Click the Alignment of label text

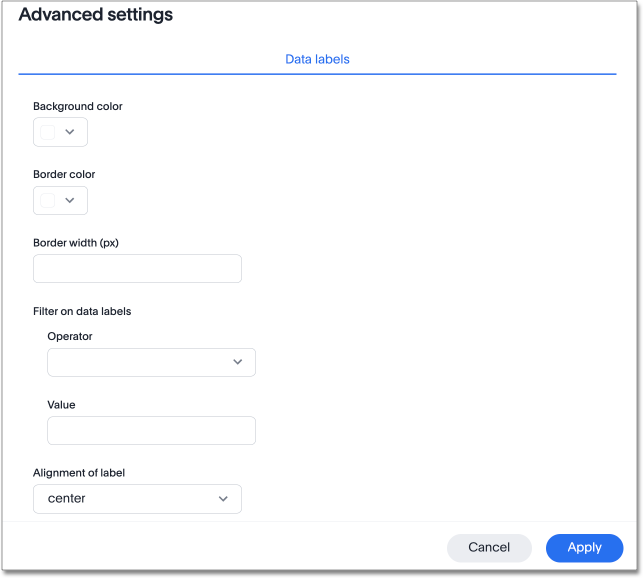(79, 472)
